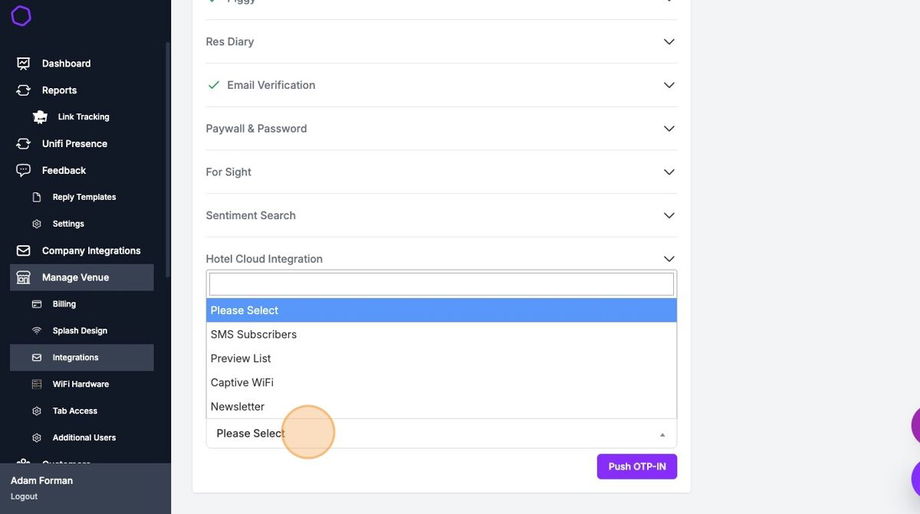
Task: Select SMS Subscribers from dropdown list
Action: (x=254, y=334)
